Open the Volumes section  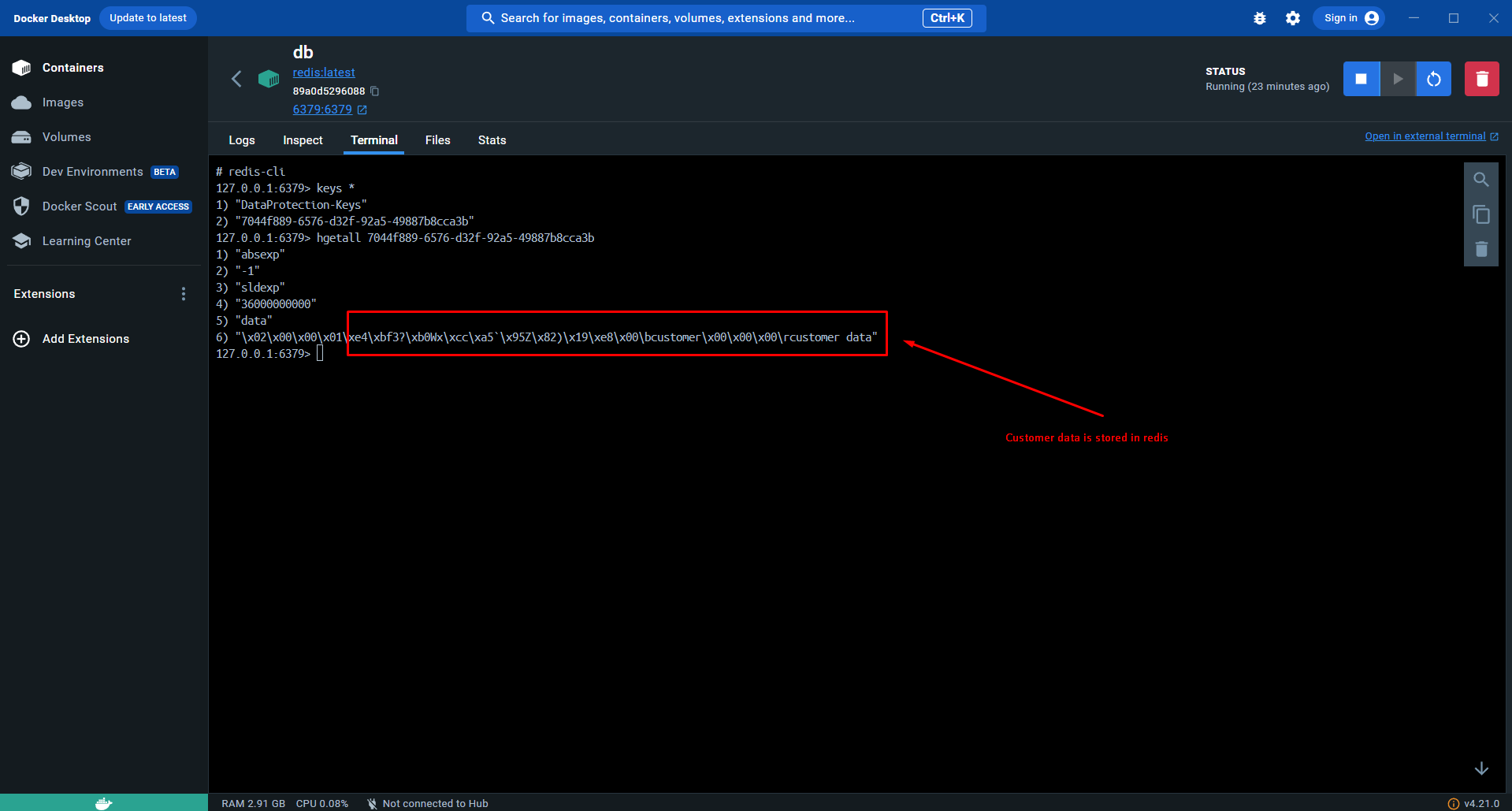pyautogui.click(x=66, y=136)
